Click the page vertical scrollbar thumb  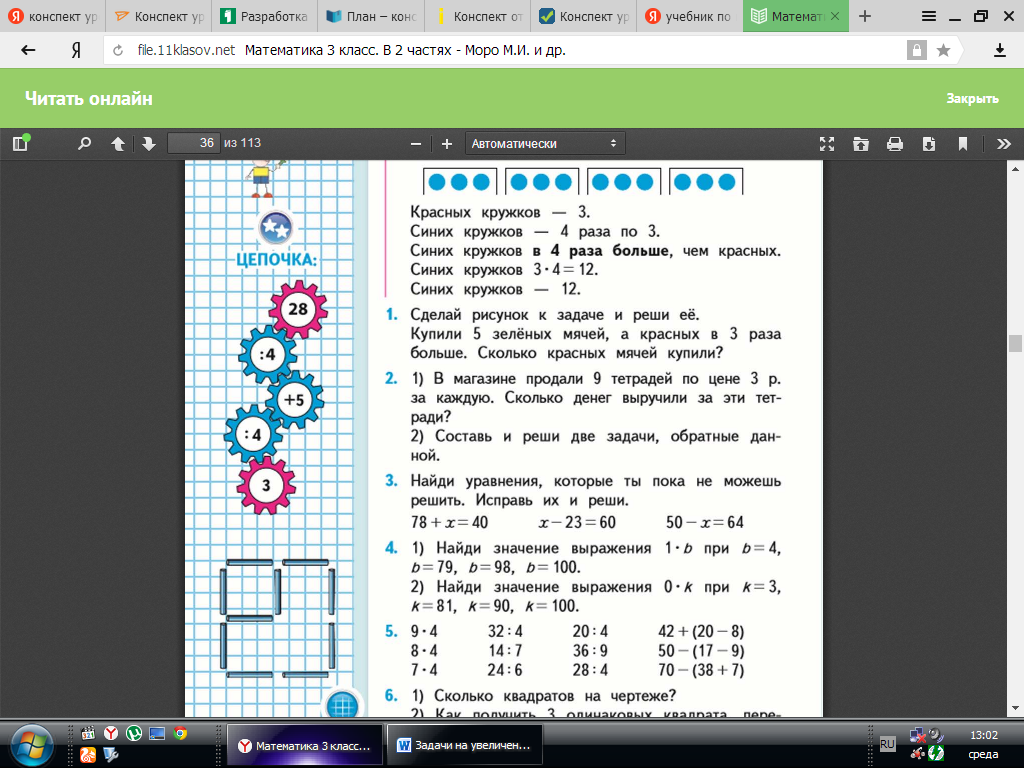1015,343
